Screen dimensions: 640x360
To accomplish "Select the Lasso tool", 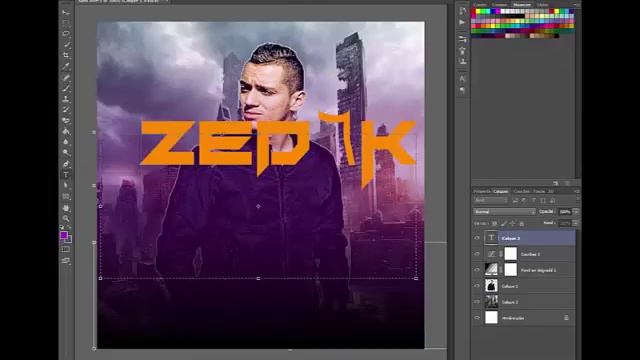I will pyautogui.click(x=66, y=33).
